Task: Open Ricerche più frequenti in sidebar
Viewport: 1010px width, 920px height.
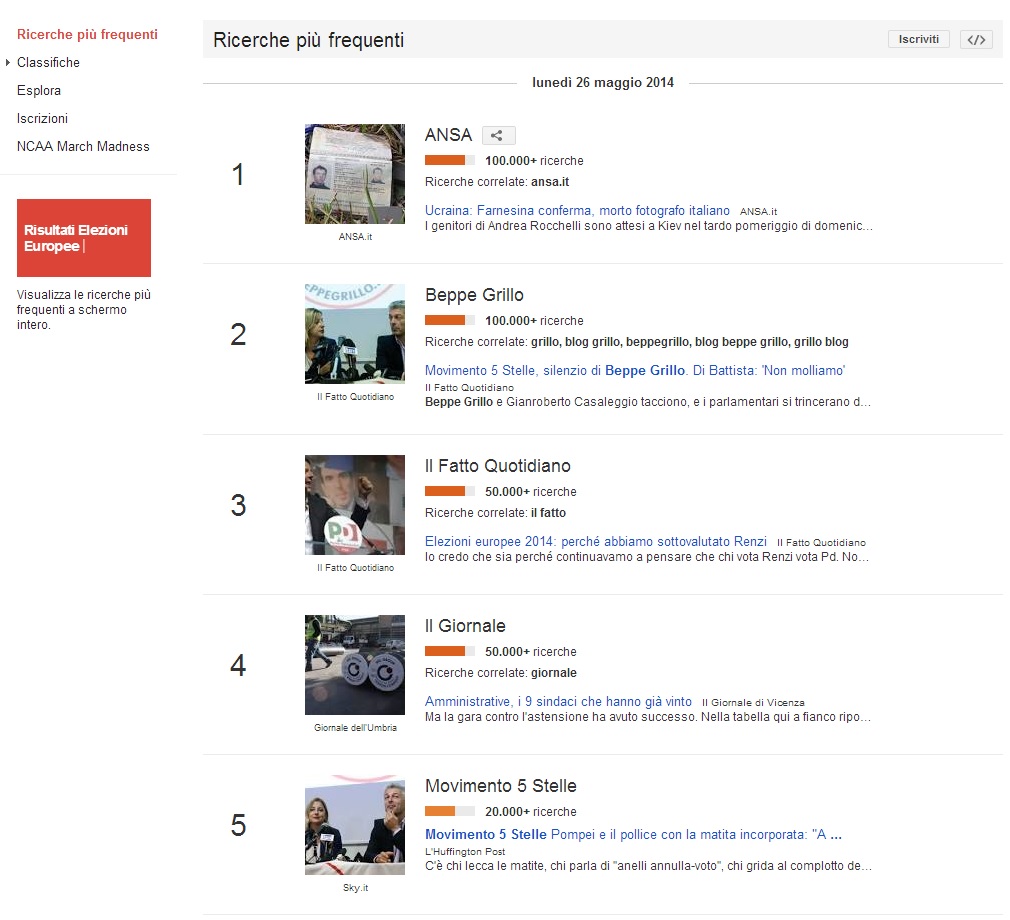Action: click(x=87, y=35)
